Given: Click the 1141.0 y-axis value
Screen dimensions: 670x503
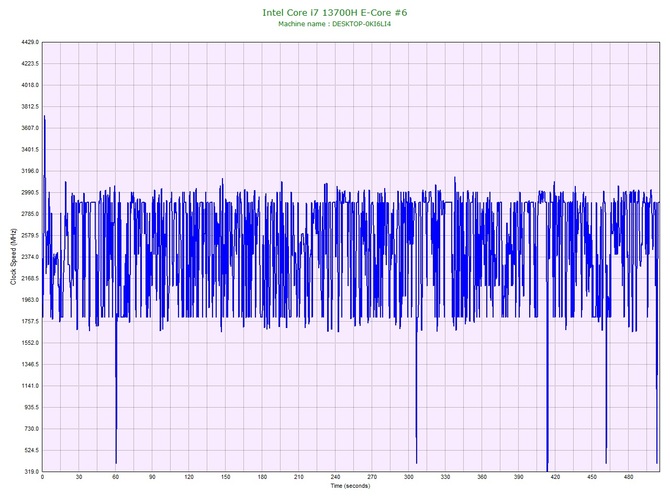Looking at the screenshot, I should [29, 386].
